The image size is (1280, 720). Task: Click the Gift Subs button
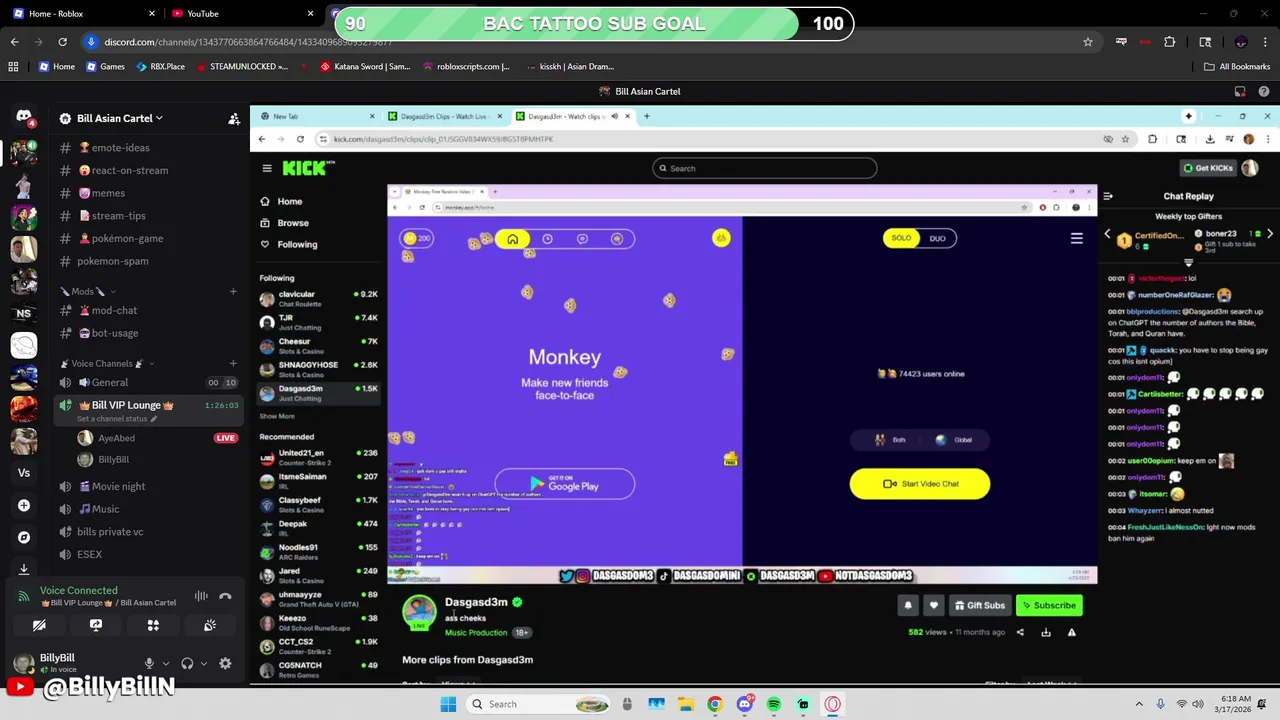point(980,605)
